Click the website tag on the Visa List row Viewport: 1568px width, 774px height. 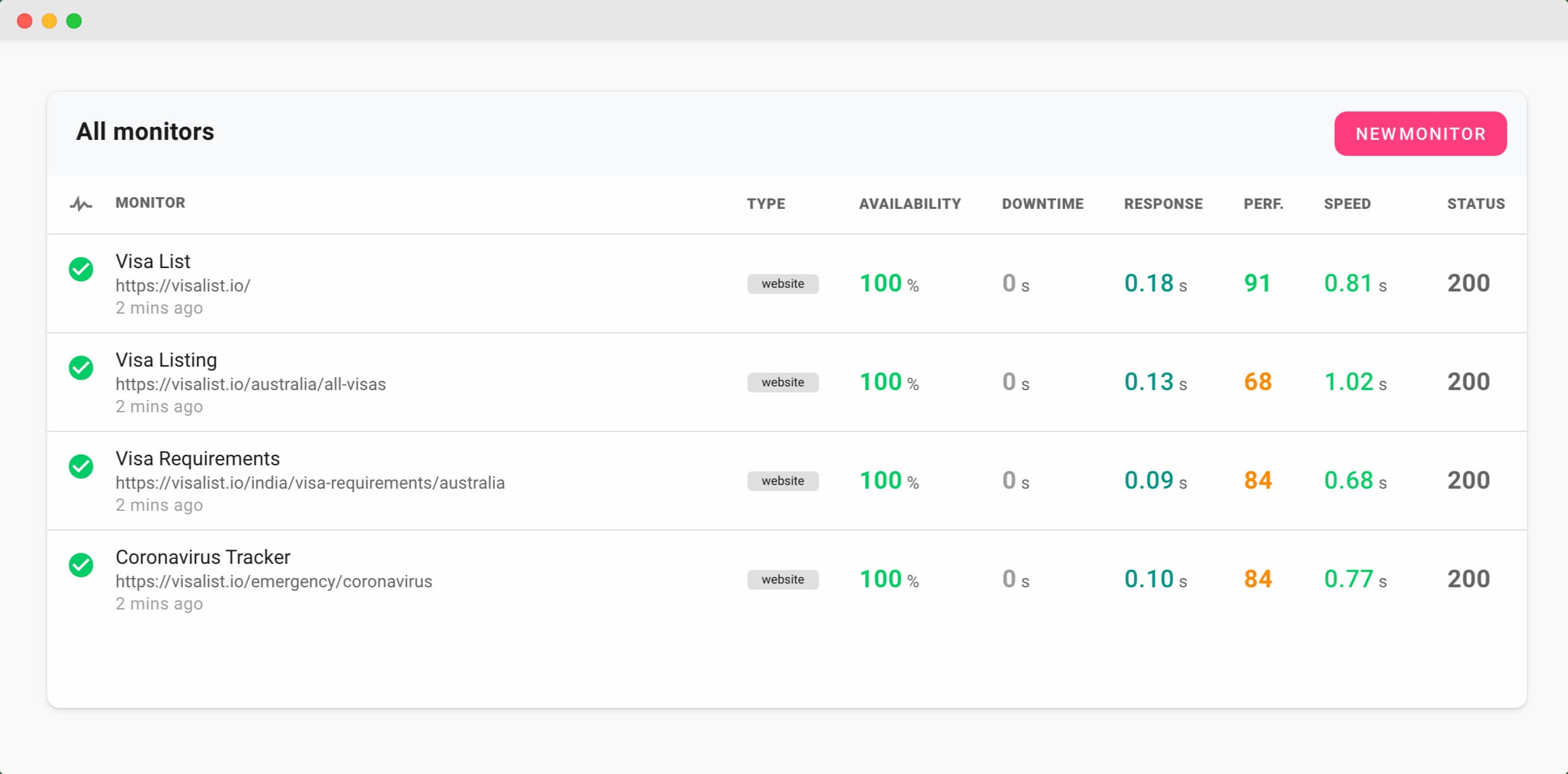(x=782, y=283)
